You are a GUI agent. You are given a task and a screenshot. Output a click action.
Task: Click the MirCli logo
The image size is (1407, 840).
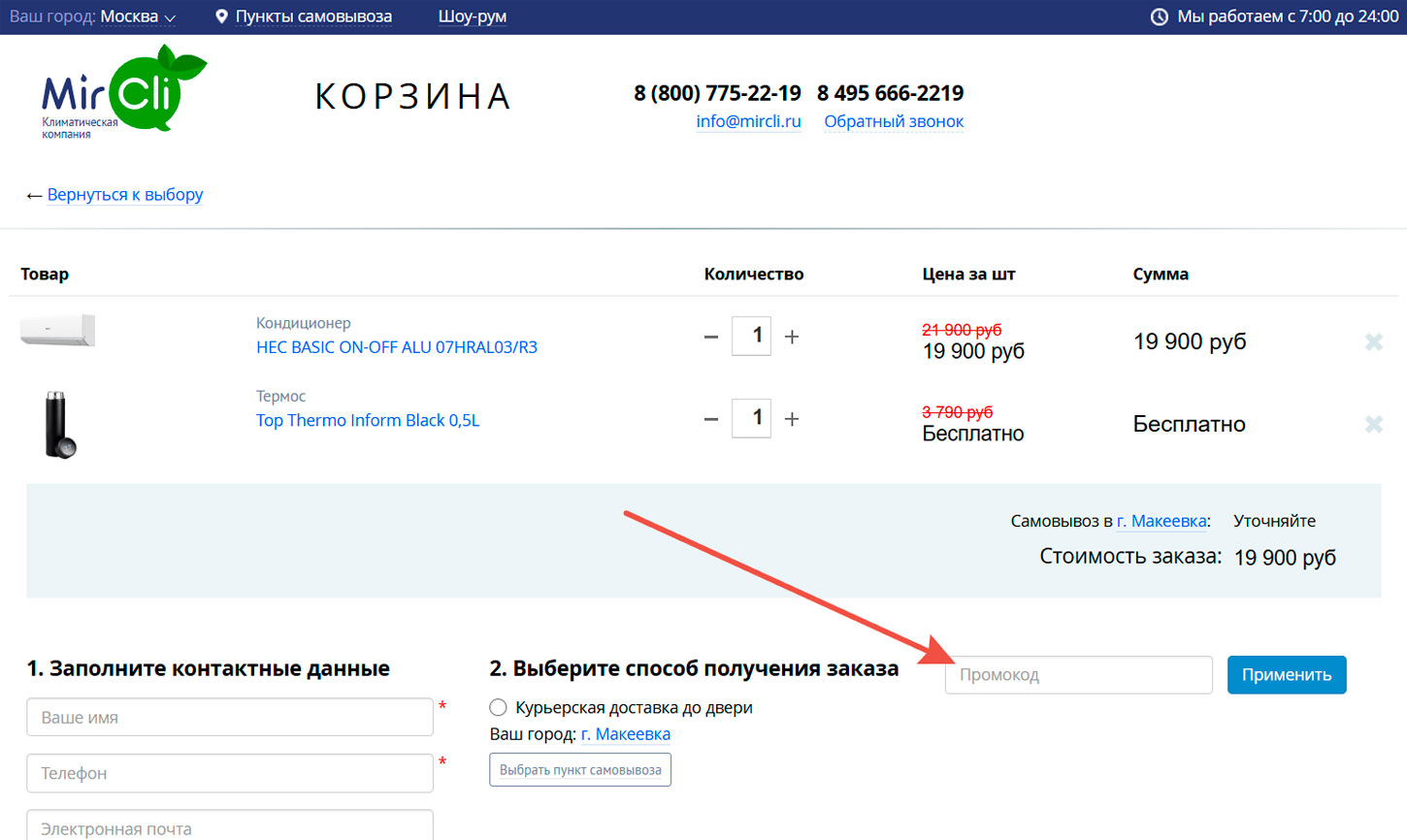click(x=124, y=91)
